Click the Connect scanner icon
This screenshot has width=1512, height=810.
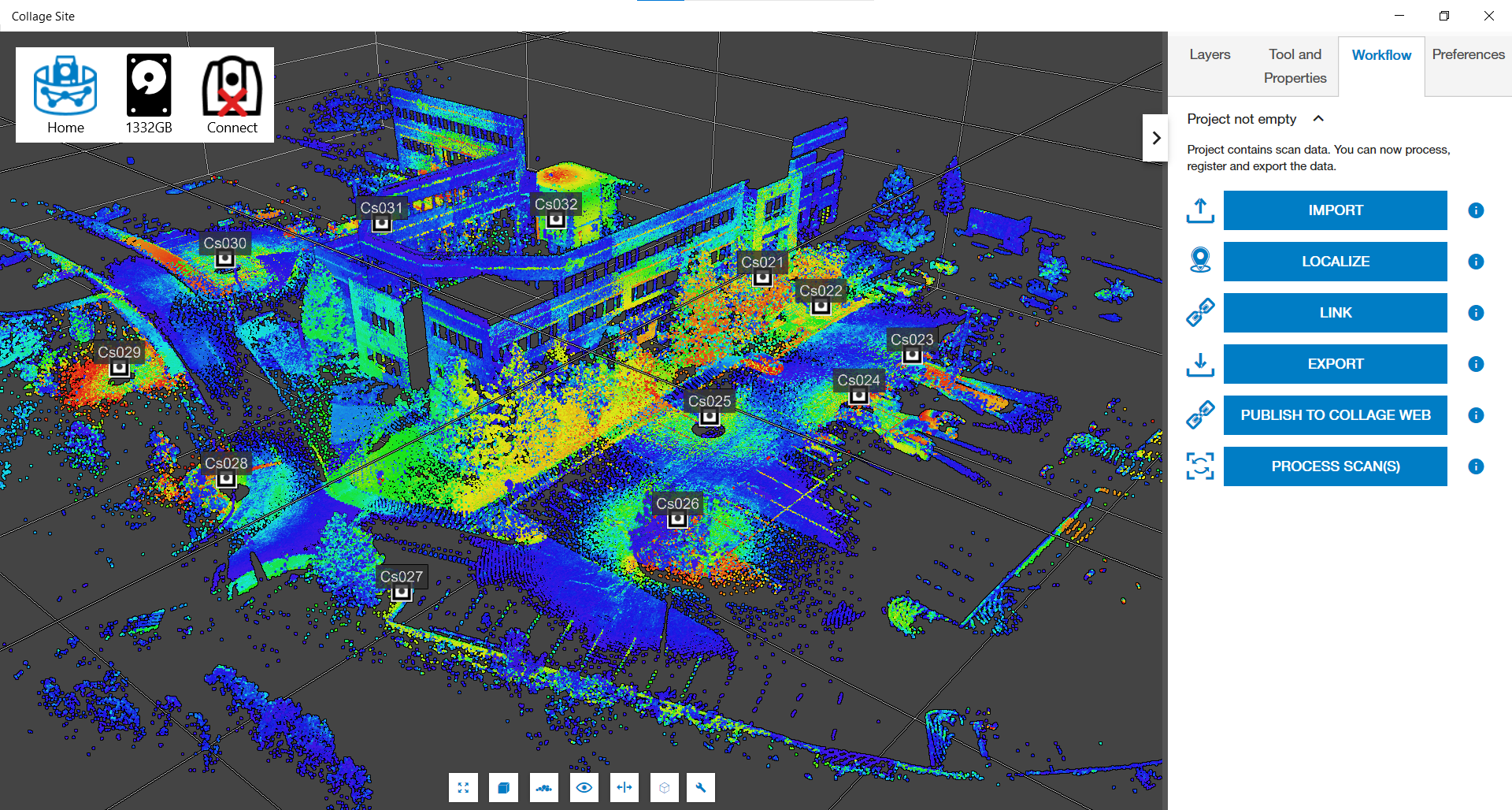tap(232, 86)
